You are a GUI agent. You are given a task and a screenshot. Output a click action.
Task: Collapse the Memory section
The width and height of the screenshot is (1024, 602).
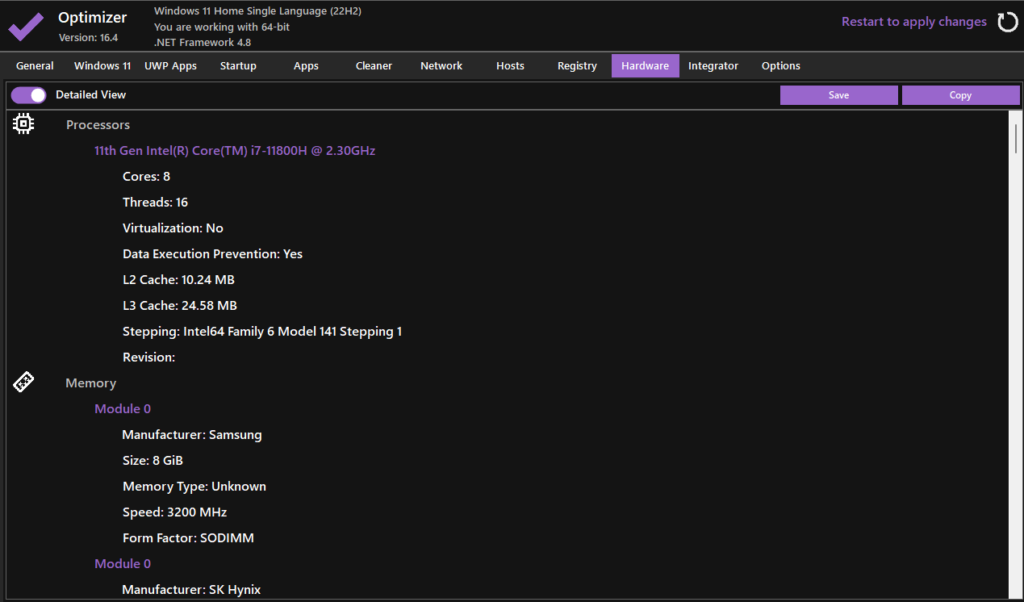(x=91, y=383)
